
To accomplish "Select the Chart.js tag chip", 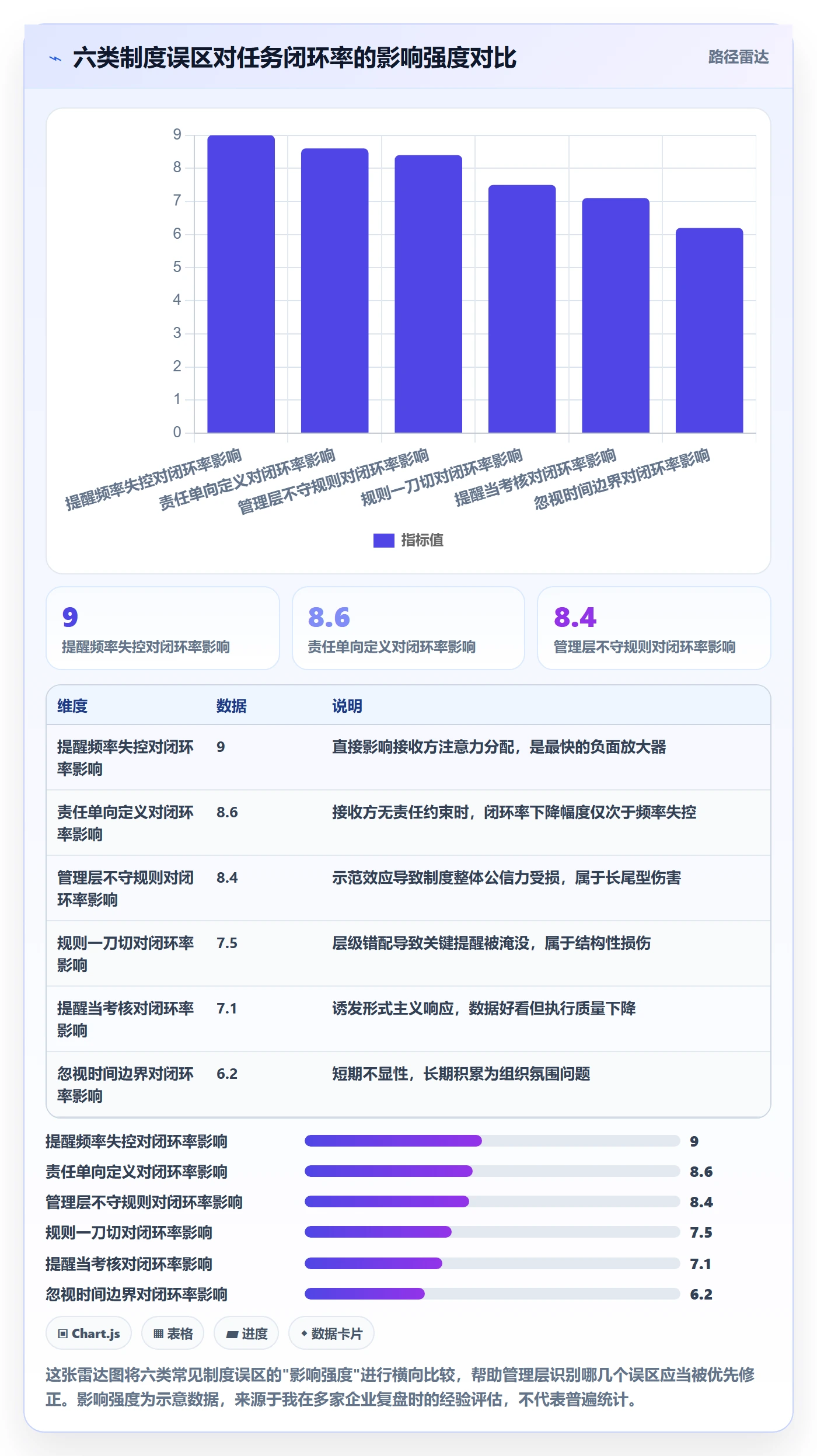I will pyautogui.click(x=89, y=1333).
